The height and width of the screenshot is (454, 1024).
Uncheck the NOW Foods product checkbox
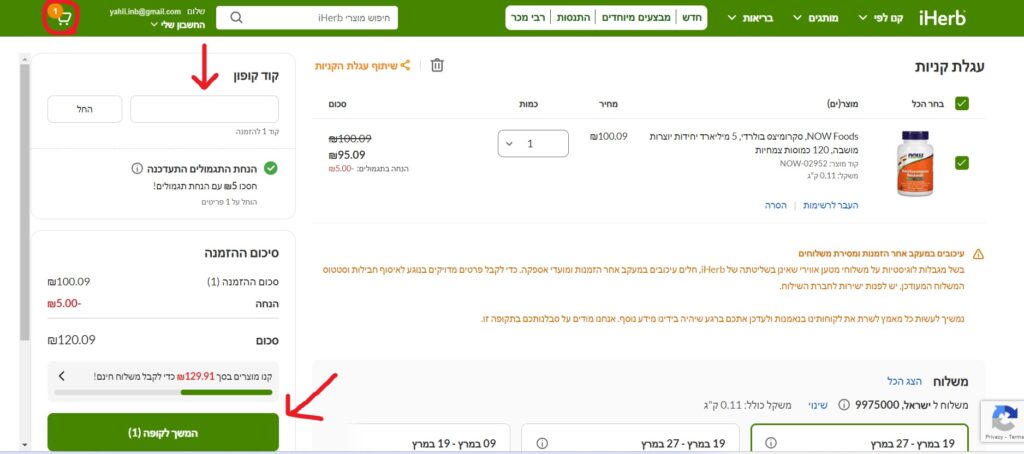961,162
